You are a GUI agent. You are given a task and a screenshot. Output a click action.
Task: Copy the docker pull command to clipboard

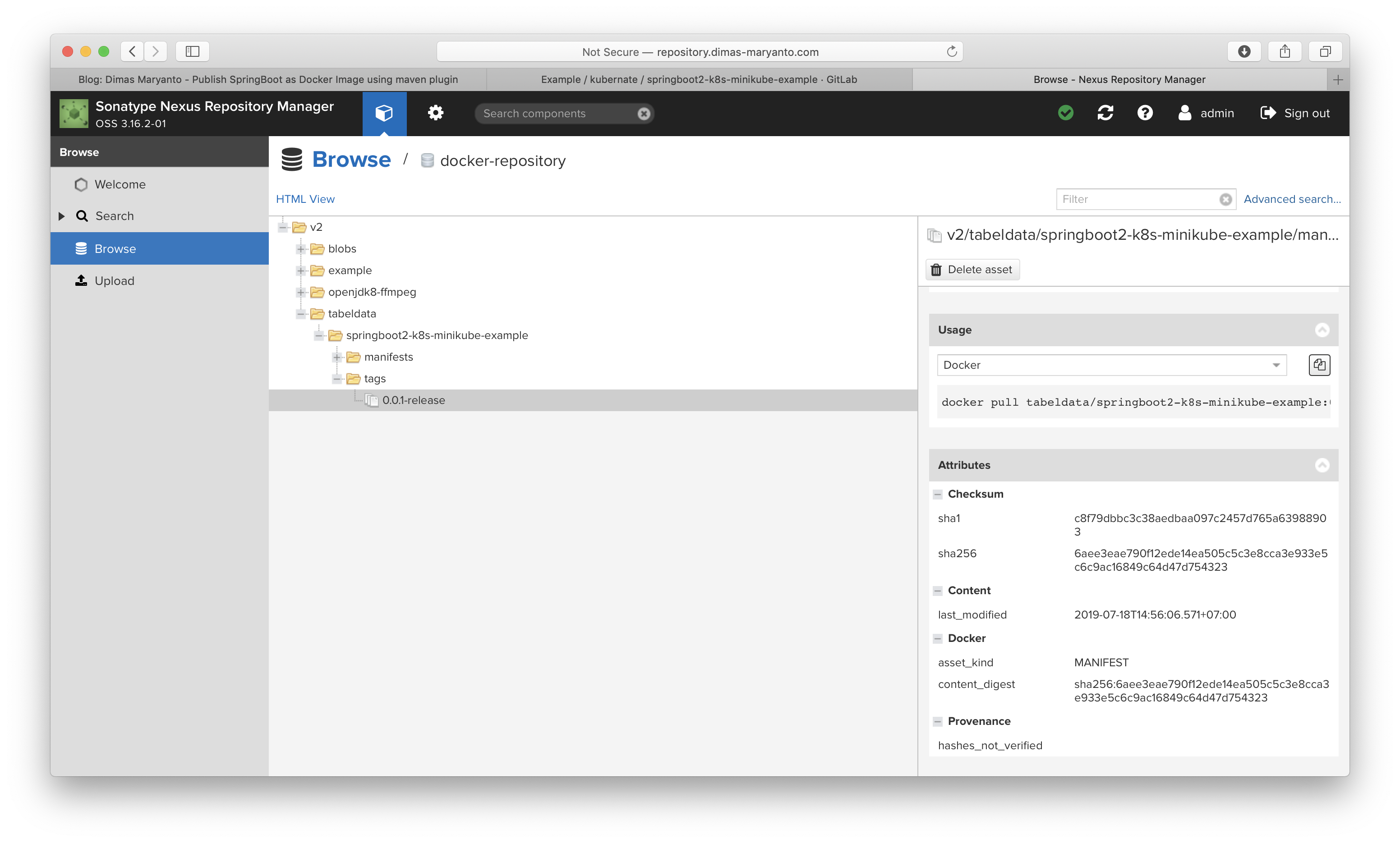click(x=1319, y=365)
